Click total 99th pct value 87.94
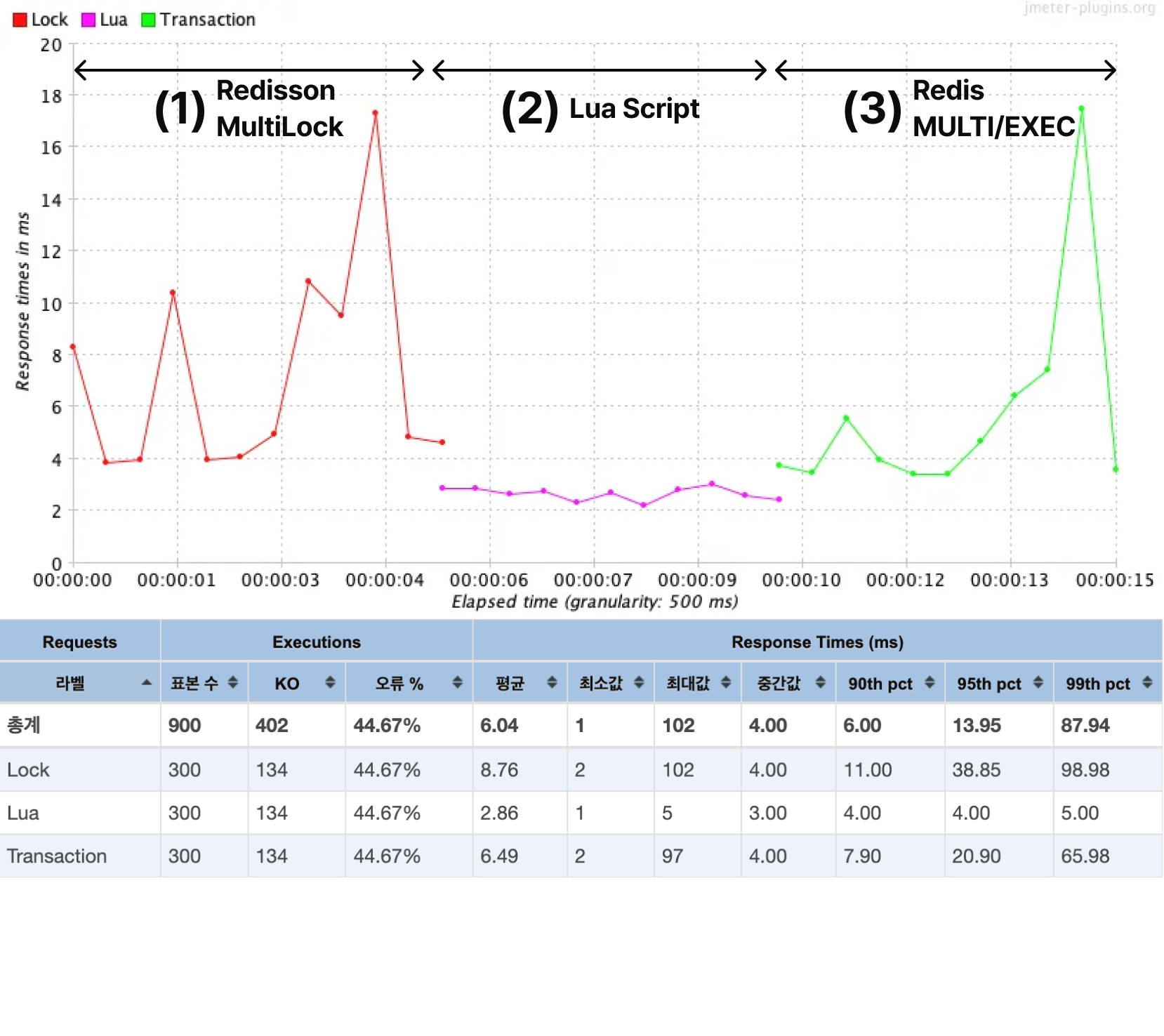Screen dimensions: 1164x1036 1085,726
